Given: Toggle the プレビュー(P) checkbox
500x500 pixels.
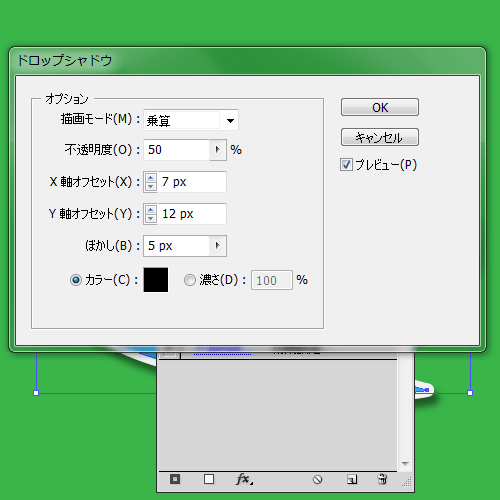Looking at the screenshot, I should [346, 165].
